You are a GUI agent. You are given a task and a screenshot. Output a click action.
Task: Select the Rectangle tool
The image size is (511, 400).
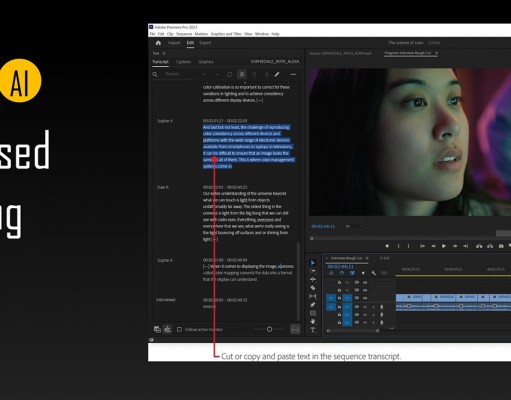pos(313,313)
